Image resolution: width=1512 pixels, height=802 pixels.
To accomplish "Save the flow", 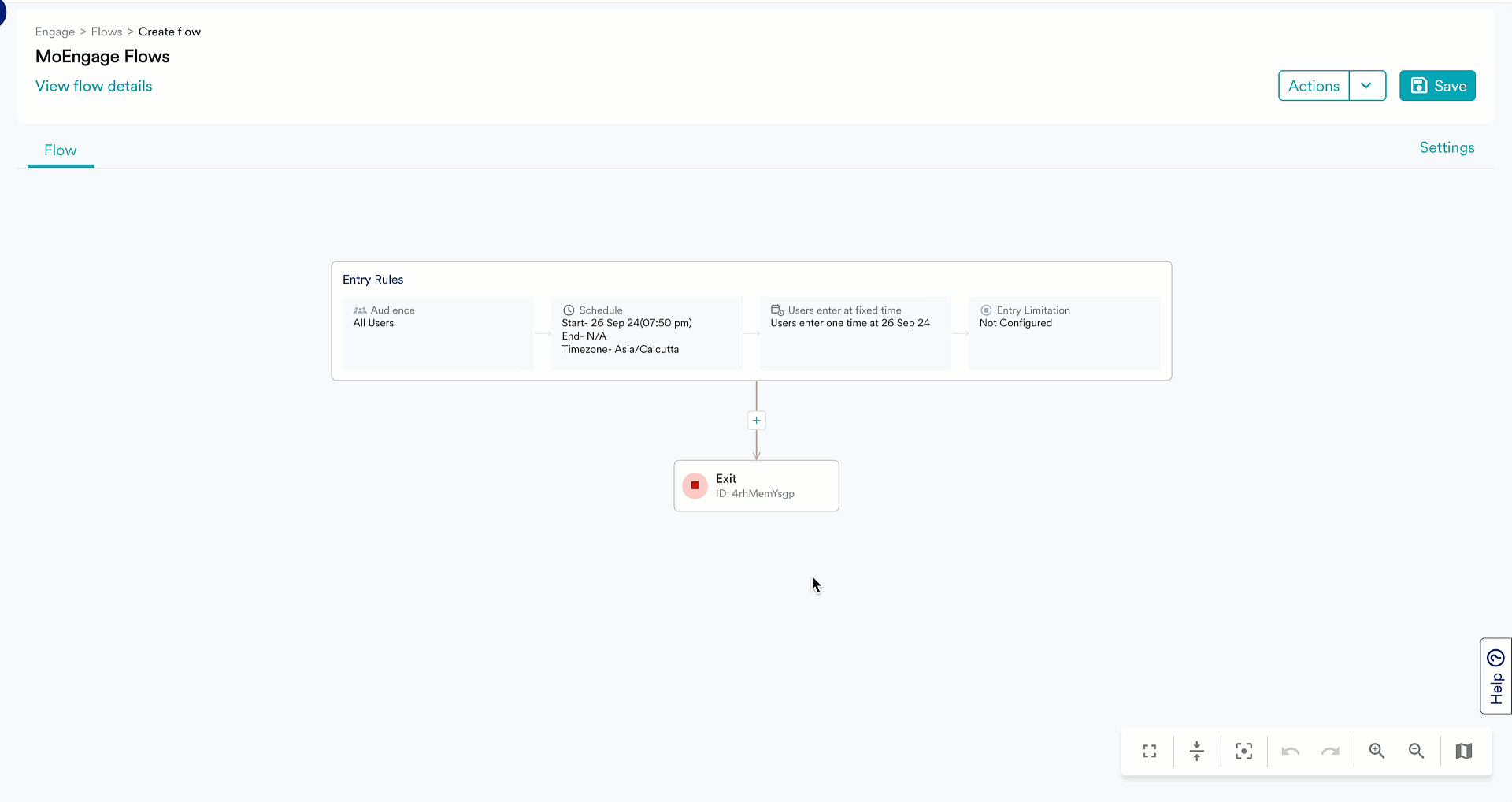I will coord(1437,86).
